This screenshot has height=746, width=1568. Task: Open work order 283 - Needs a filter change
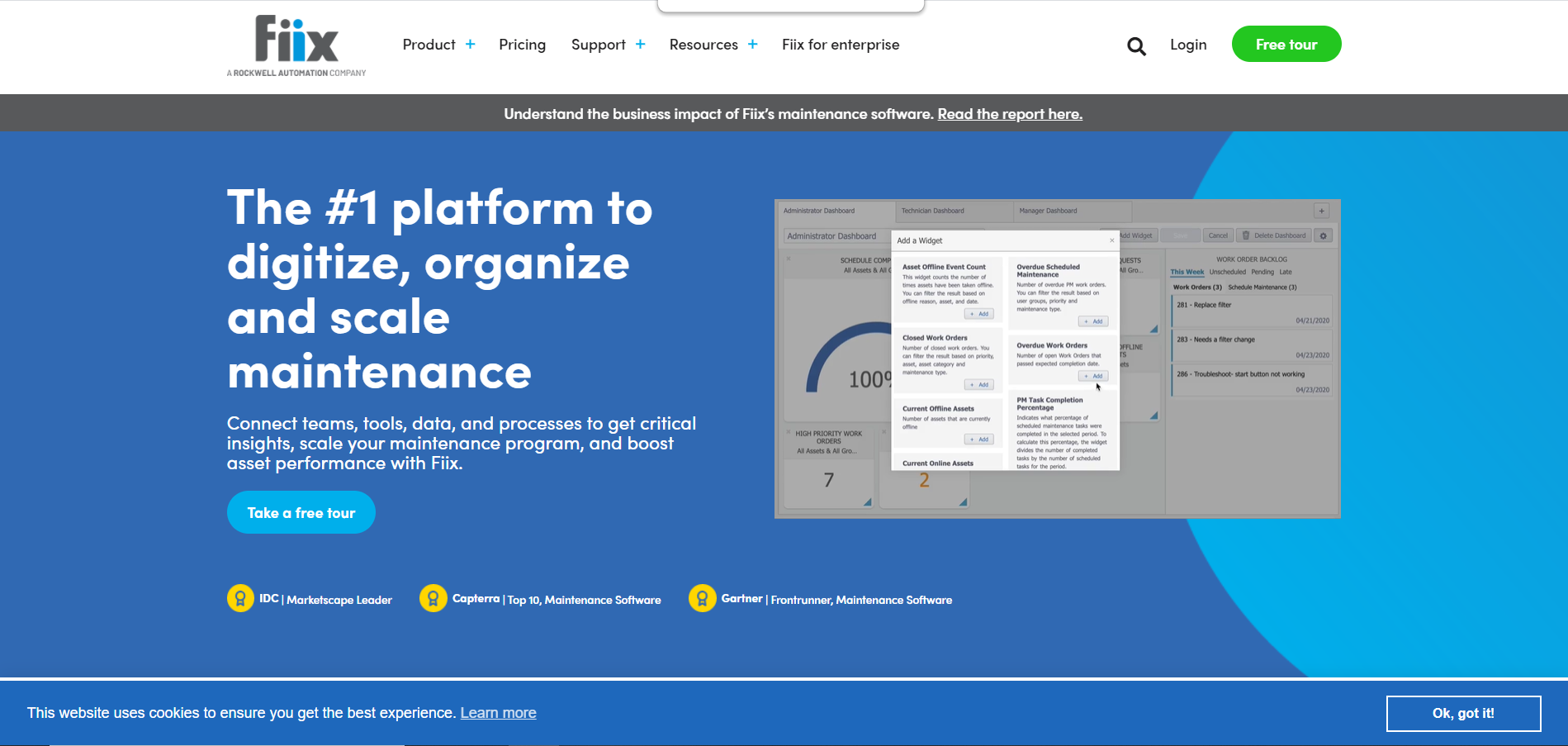click(x=1252, y=346)
